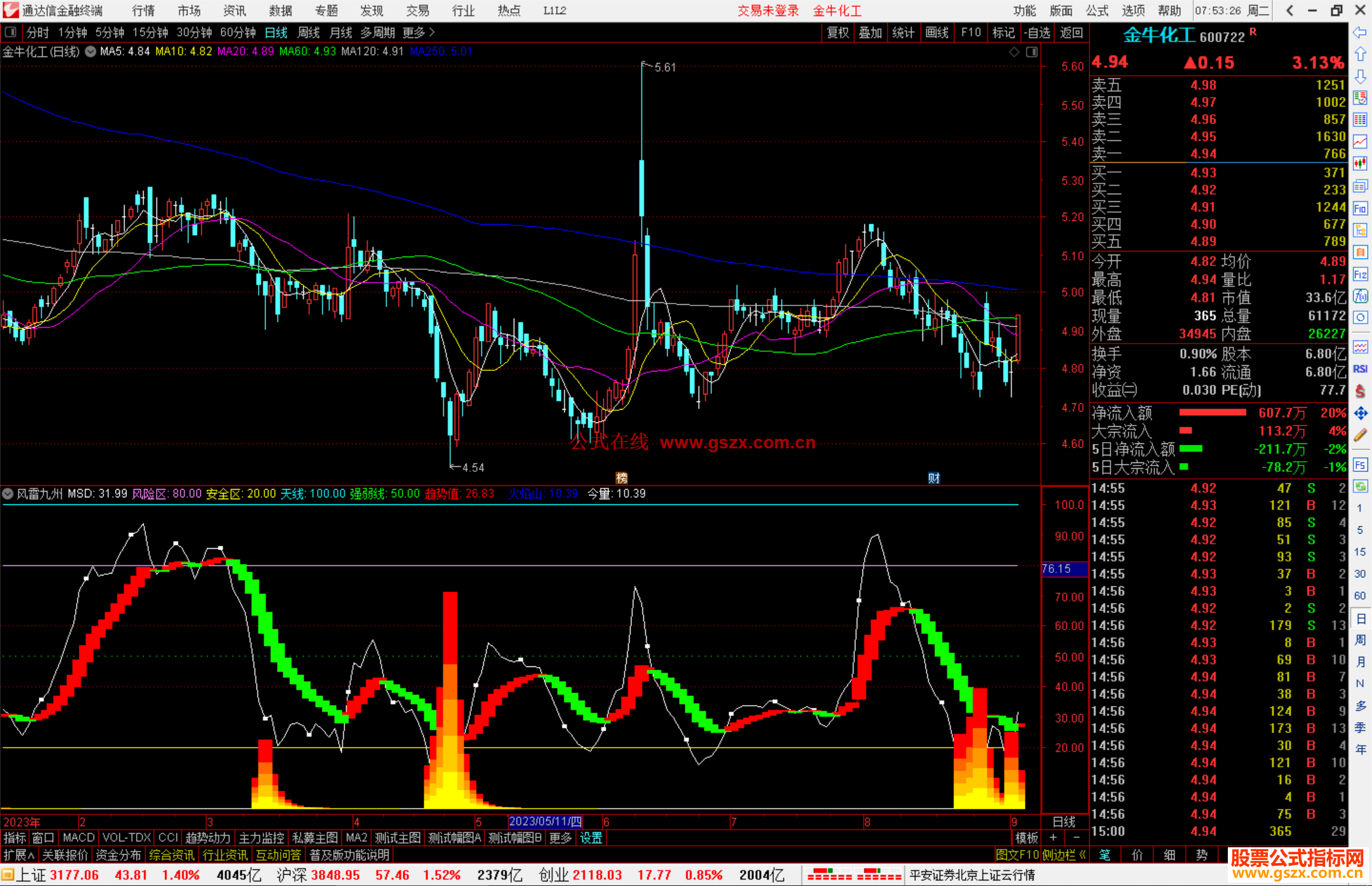This screenshot has width=1372, height=886.
Task: Click the four-way move arrows icon
Action: [1360, 413]
